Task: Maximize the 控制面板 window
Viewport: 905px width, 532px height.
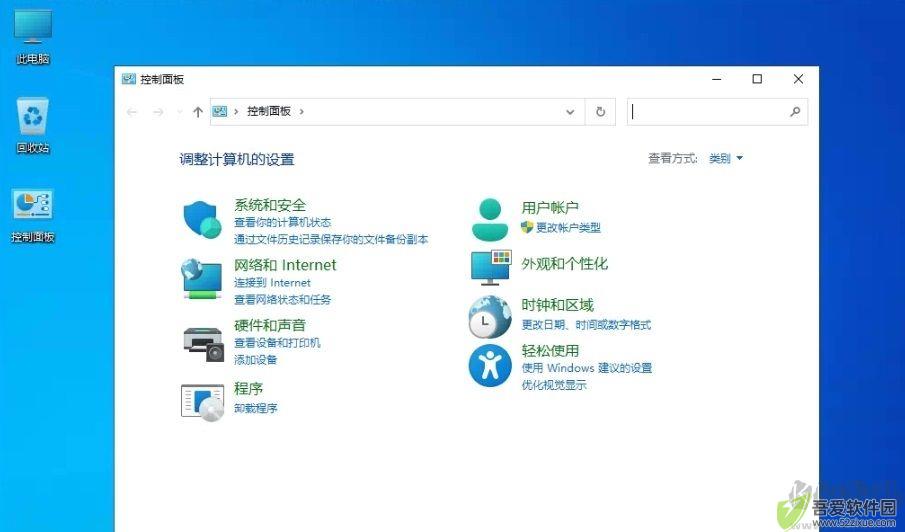Action: tap(757, 79)
